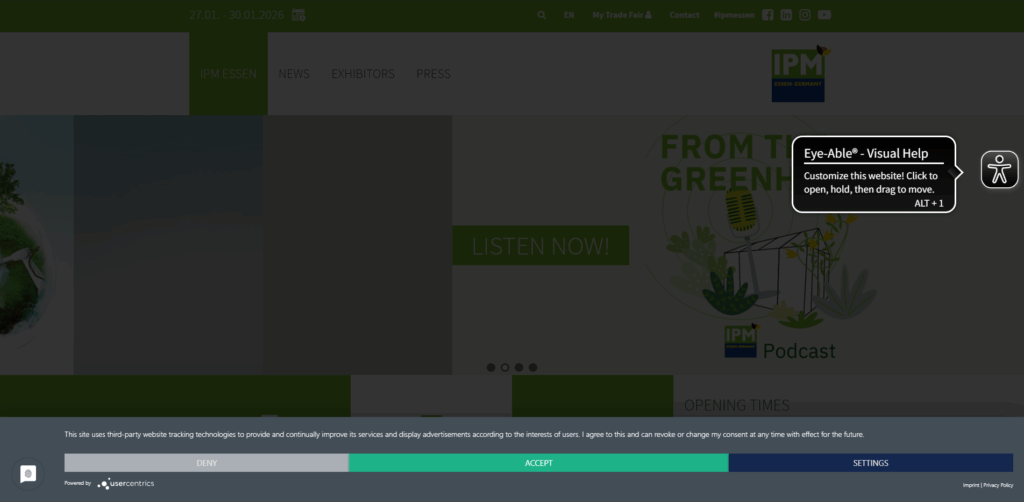Switch language via EN selector
The image size is (1024, 502).
569,15
